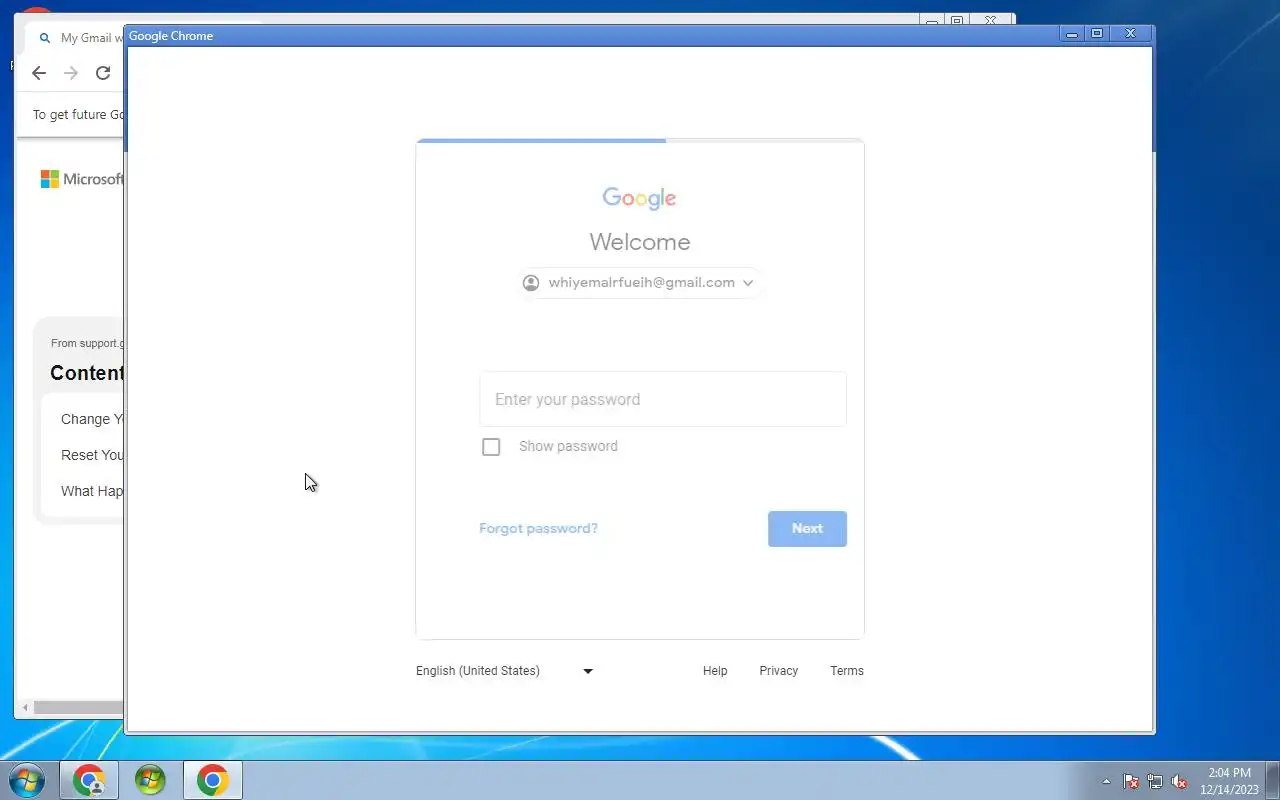
Task: Click the active plain Chrome taskbar icon
Action: [212, 780]
